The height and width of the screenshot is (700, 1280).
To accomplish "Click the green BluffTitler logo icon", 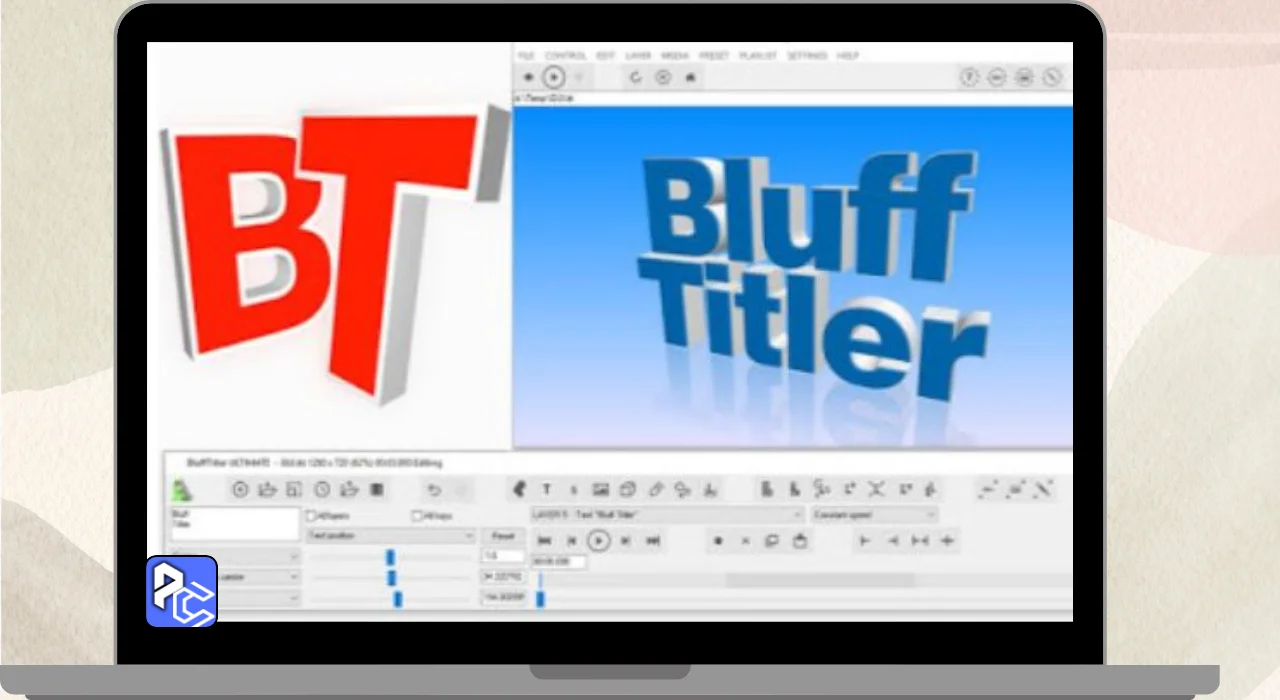I will pos(182,489).
